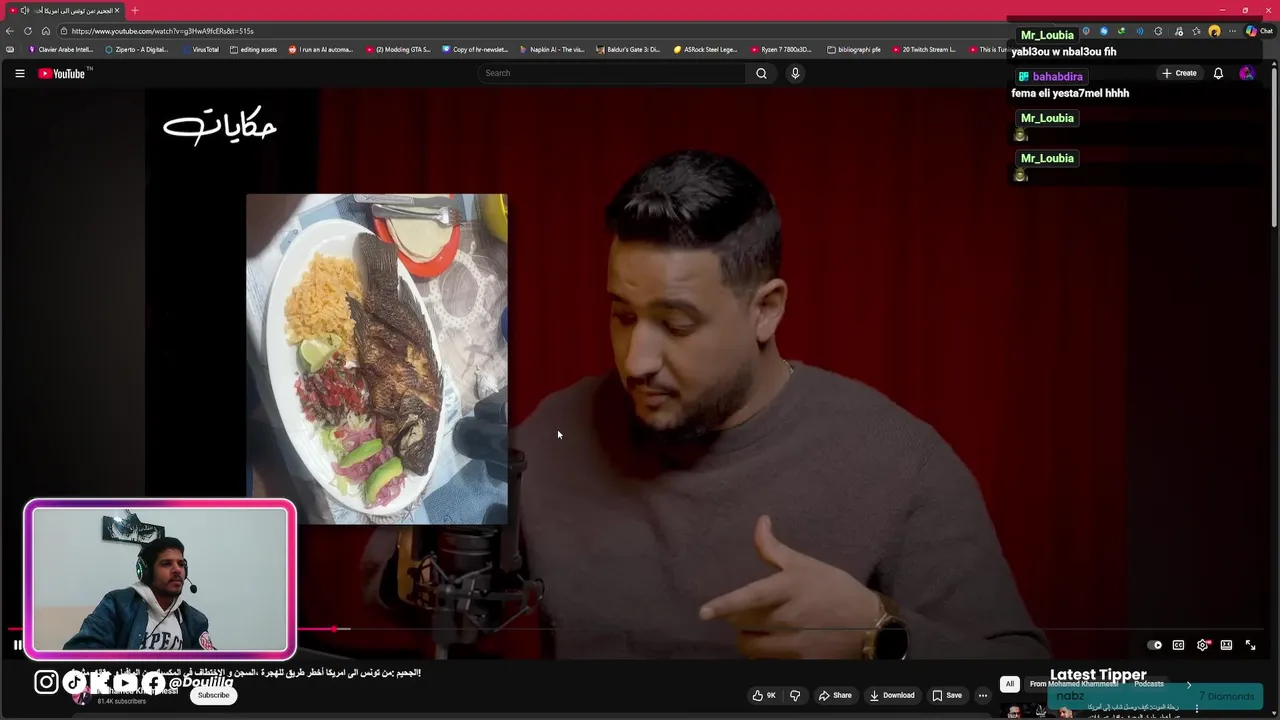Viewport: 1280px width, 720px height.
Task: Click the Create button
Action: 1179,73
